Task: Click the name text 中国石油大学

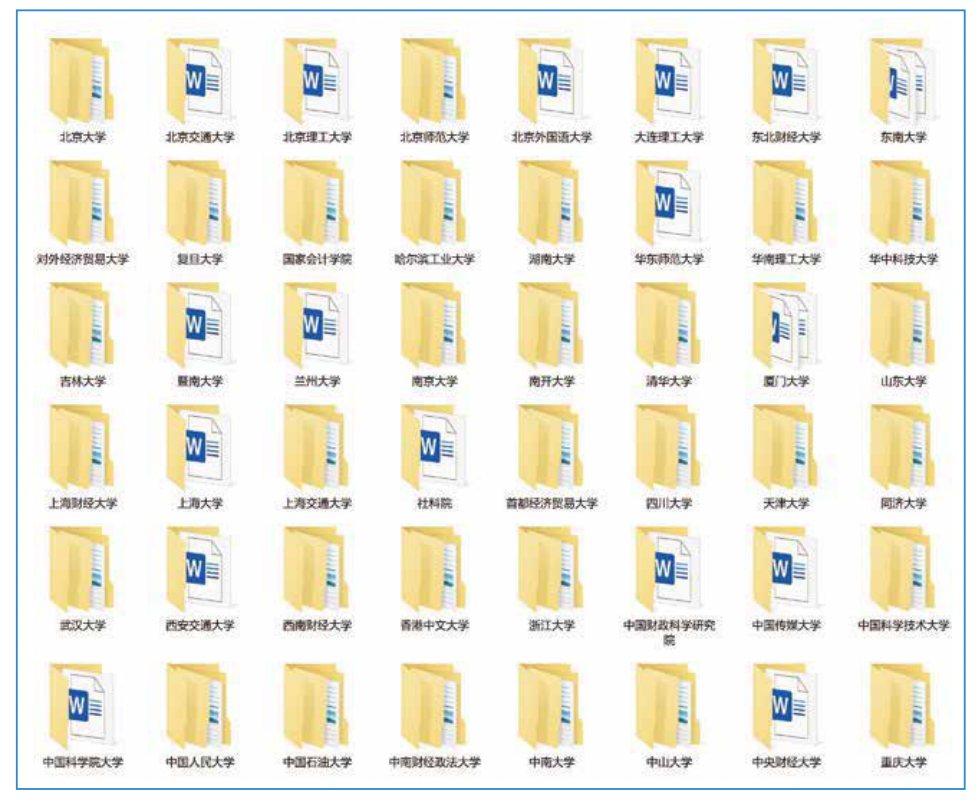Action: pos(317,762)
